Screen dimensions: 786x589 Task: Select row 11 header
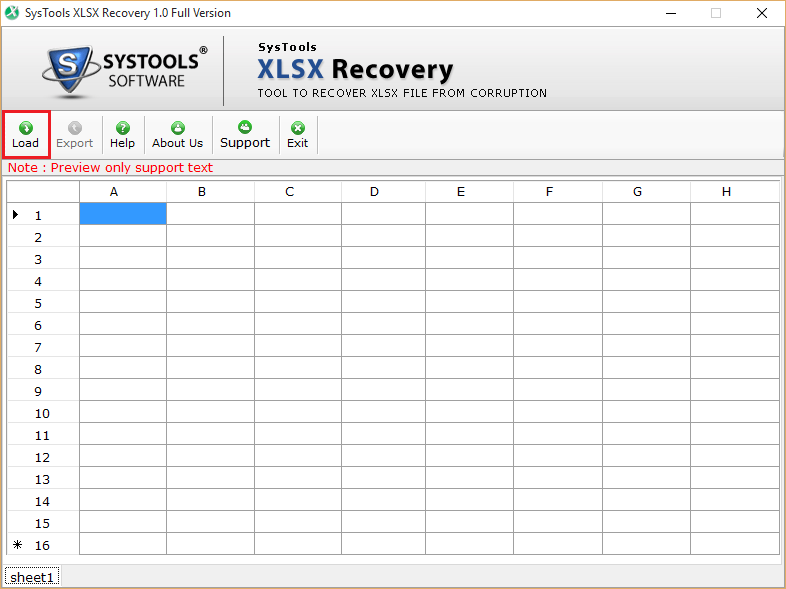(x=43, y=435)
